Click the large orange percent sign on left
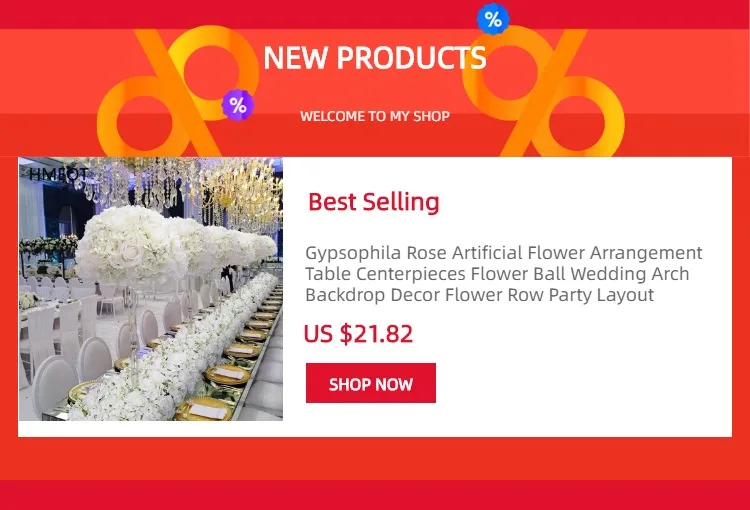750x510 pixels. click(x=178, y=92)
